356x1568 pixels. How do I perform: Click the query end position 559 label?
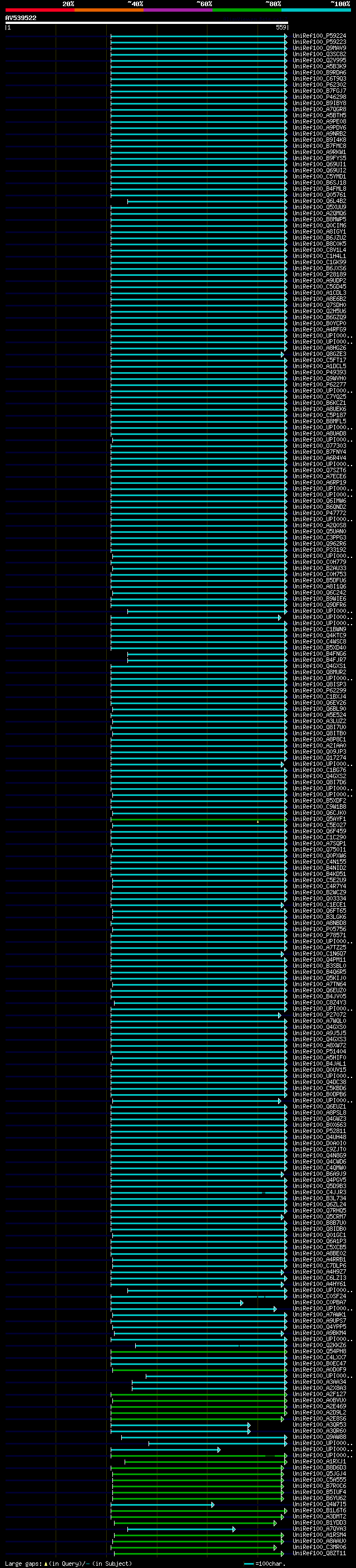(x=281, y=27)
